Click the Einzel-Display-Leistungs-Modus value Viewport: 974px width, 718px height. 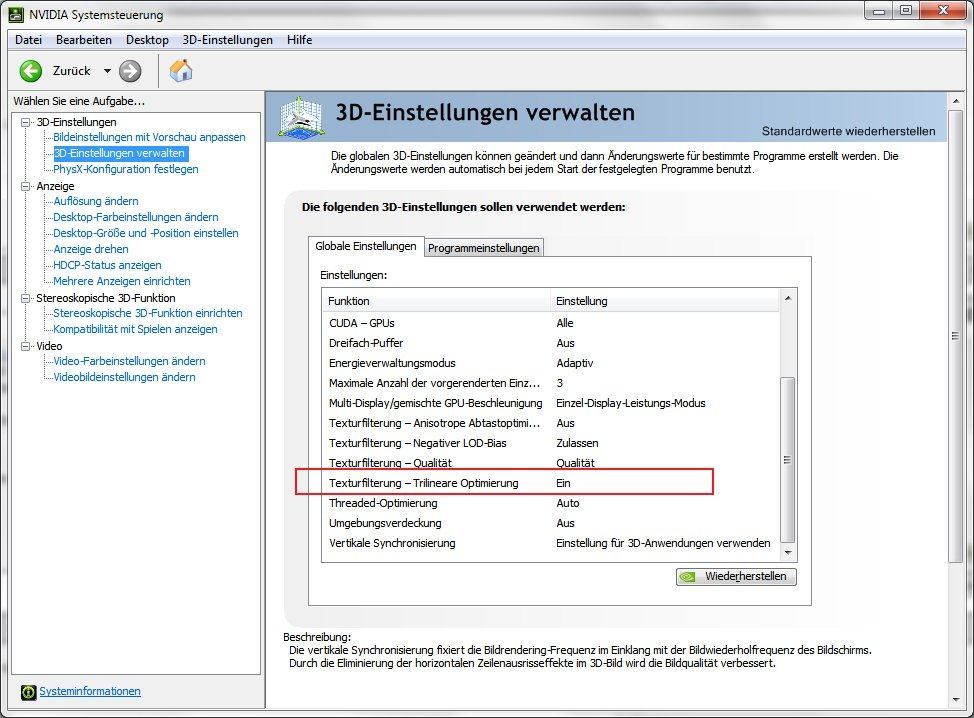pyautogui.click(x=630, y=403)
